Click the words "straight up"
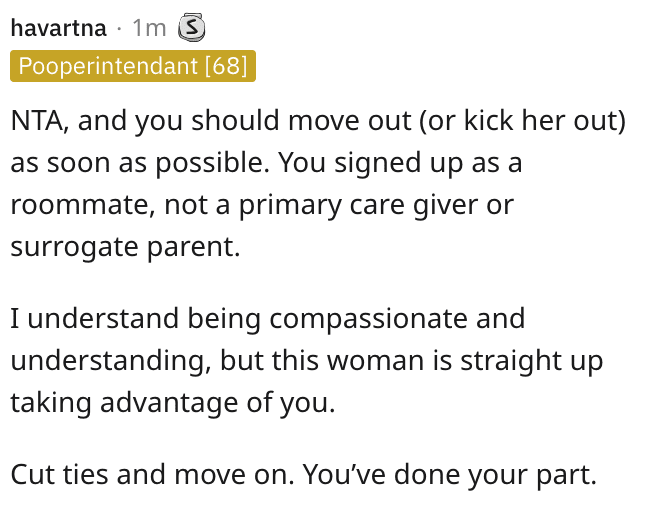Screen dimensions: 658x514 531,361
